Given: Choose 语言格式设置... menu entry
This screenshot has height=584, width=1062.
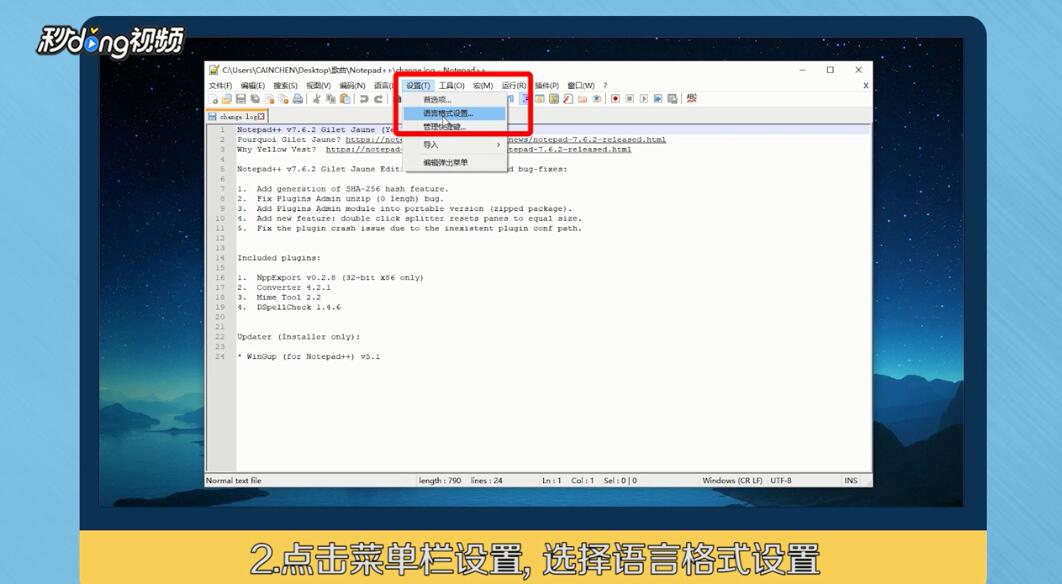Looking at the screenshot, I should click(x=454, y=113).
